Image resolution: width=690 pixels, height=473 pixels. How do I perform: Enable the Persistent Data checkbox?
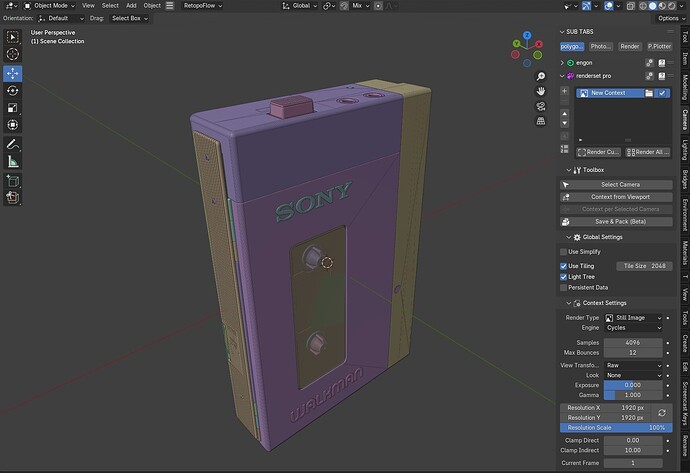(563, 287)
